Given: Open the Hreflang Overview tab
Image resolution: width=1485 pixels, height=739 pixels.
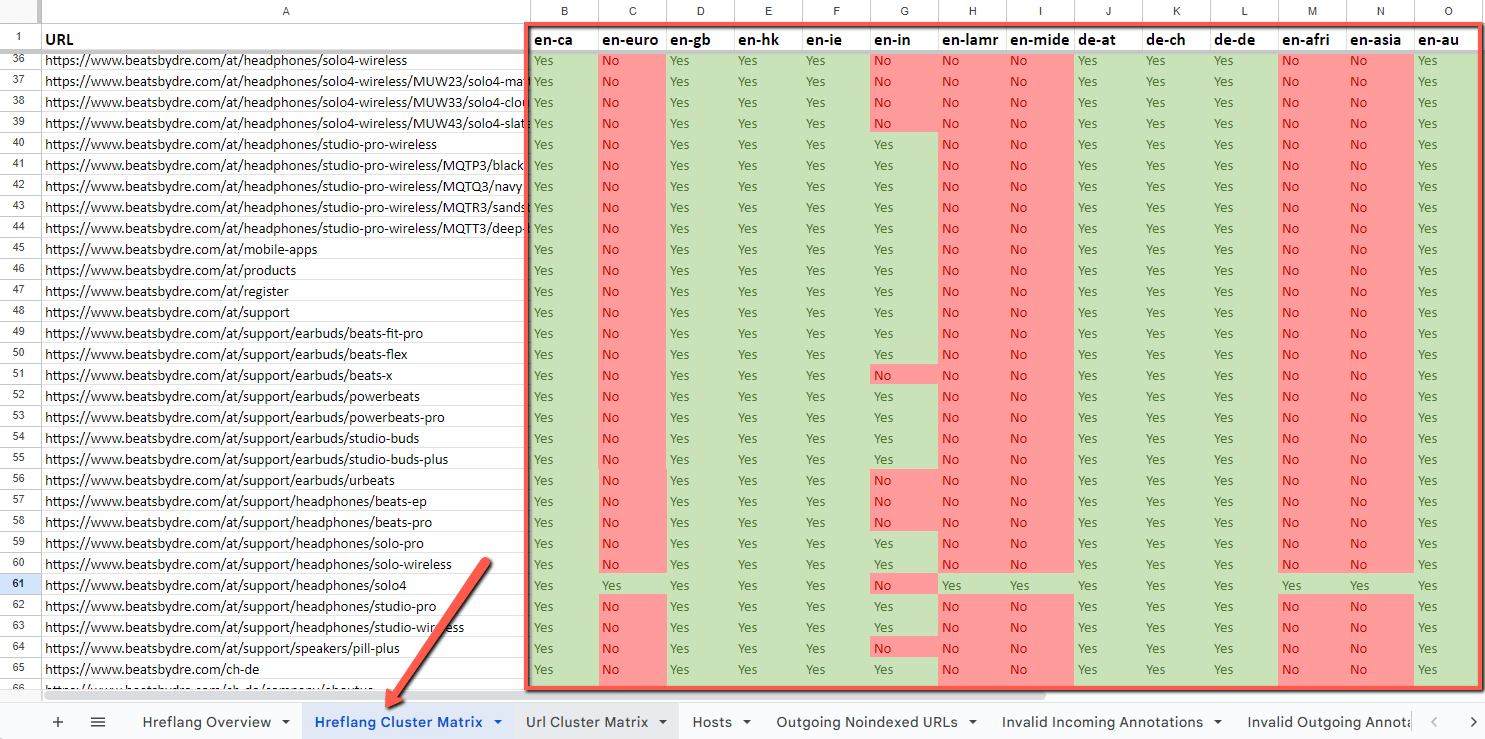Looking at the screenshot, I should pos(207,722).
